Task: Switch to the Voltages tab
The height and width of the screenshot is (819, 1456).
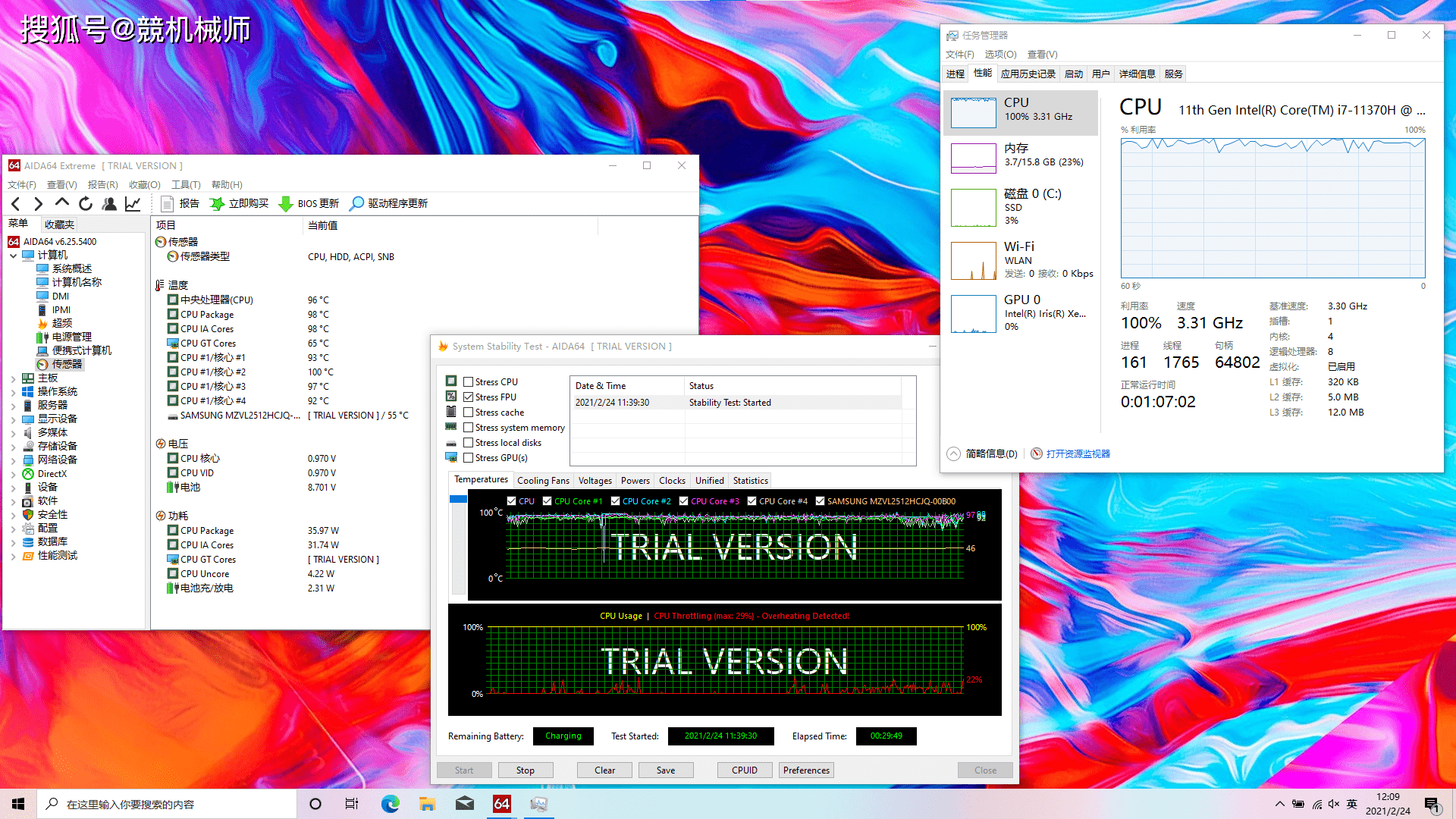Action: pos(595,481)
